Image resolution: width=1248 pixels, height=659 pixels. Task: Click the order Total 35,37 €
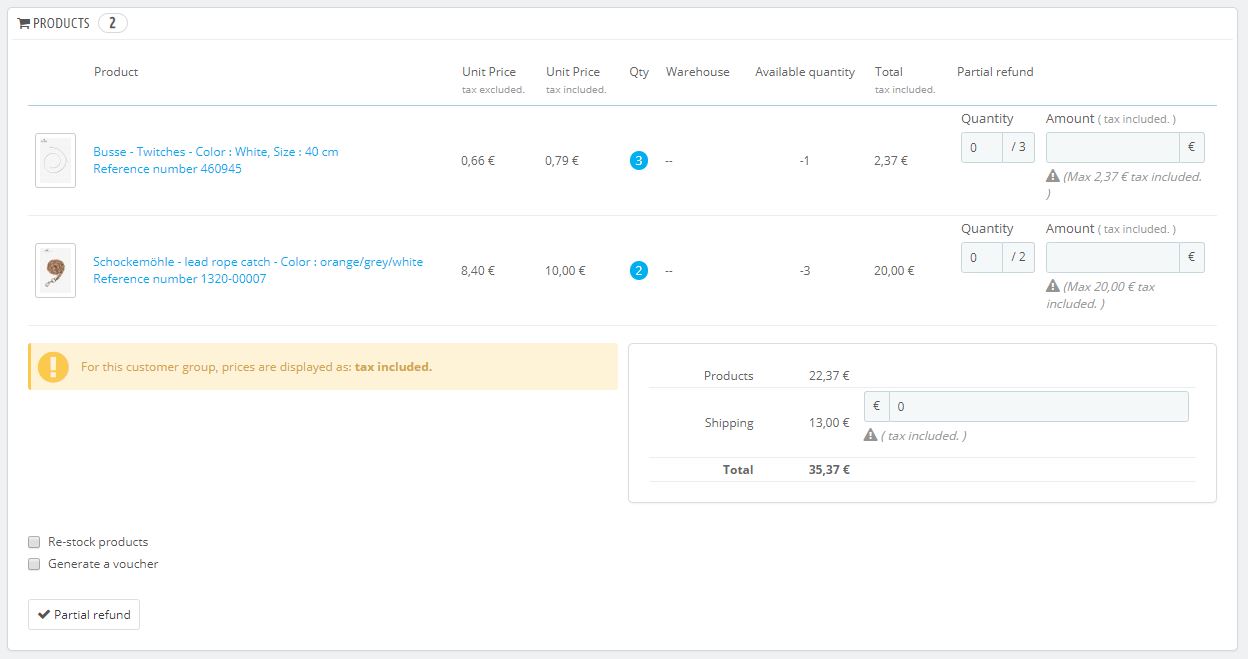pyautogui.click(x=829, y=469)
